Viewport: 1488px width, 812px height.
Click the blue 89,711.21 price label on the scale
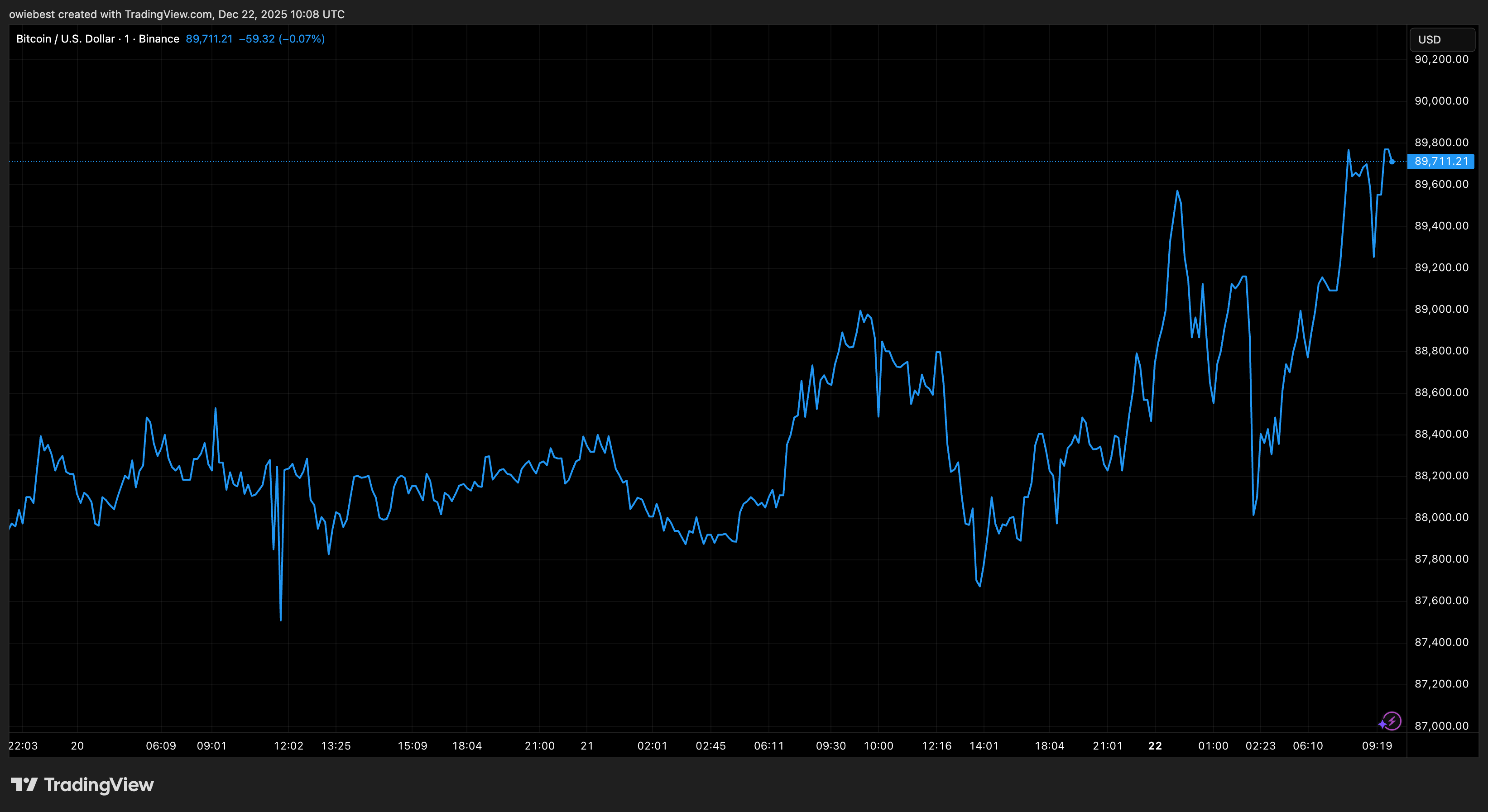1440,162
